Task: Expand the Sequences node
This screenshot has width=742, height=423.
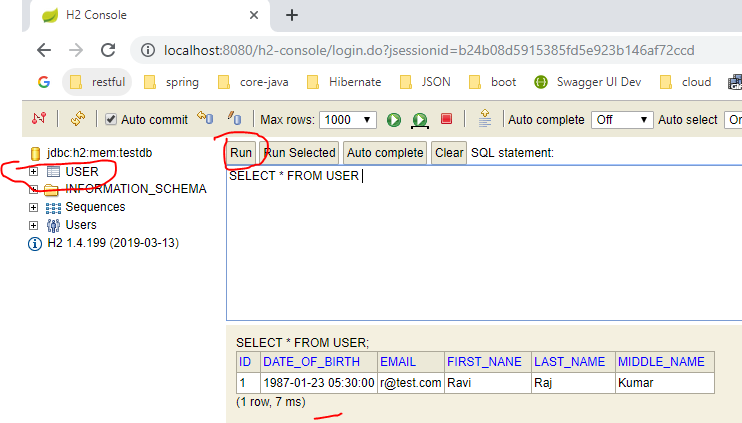Action: point(33,207)
